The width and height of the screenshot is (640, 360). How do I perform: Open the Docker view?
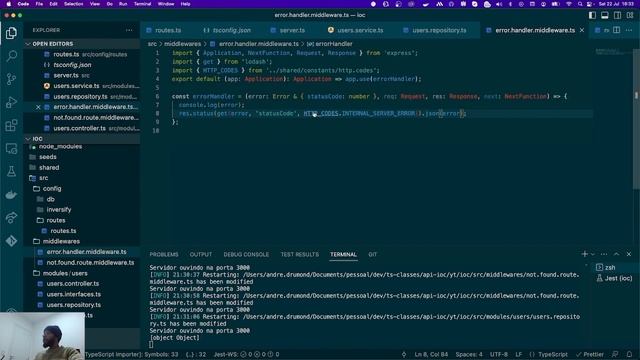coord(11,195)
